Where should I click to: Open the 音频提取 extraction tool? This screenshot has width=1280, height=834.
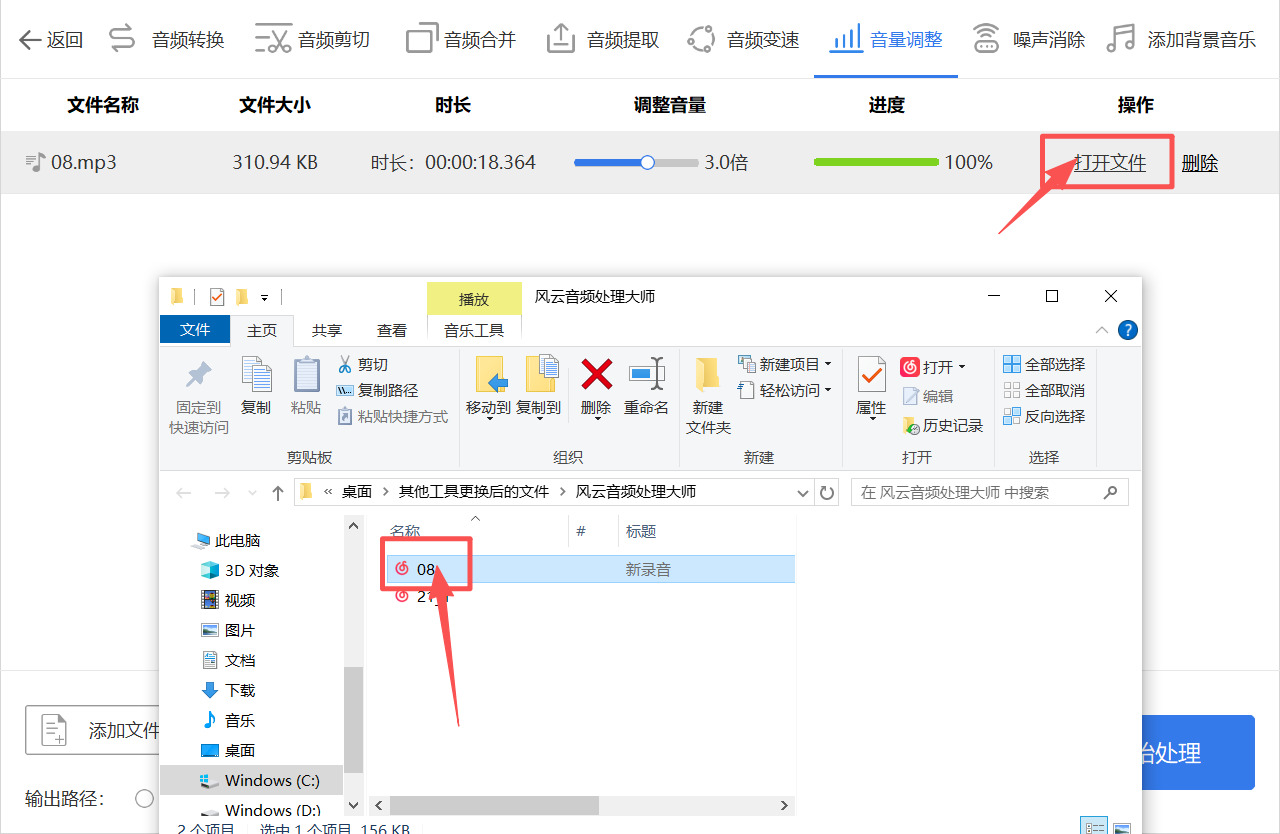point(622,38)
